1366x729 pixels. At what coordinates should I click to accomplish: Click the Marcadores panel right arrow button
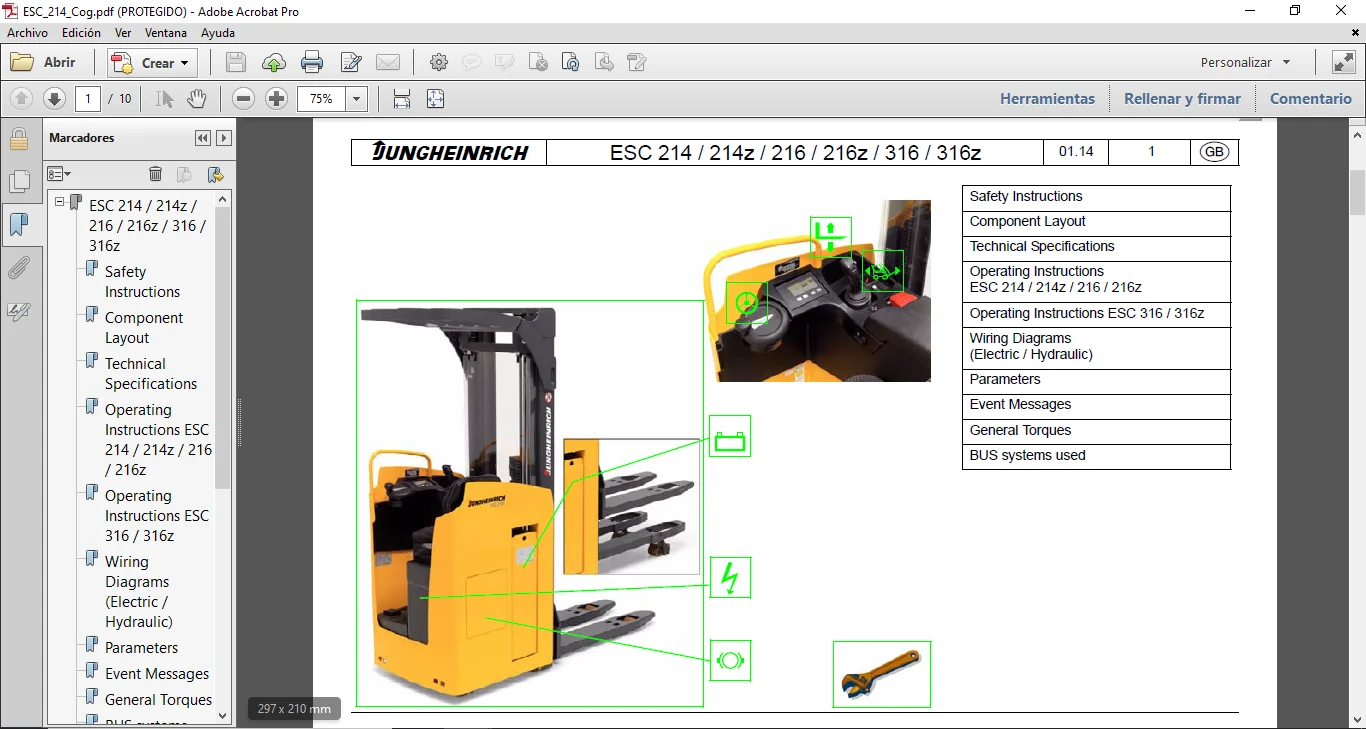point(224,138)
